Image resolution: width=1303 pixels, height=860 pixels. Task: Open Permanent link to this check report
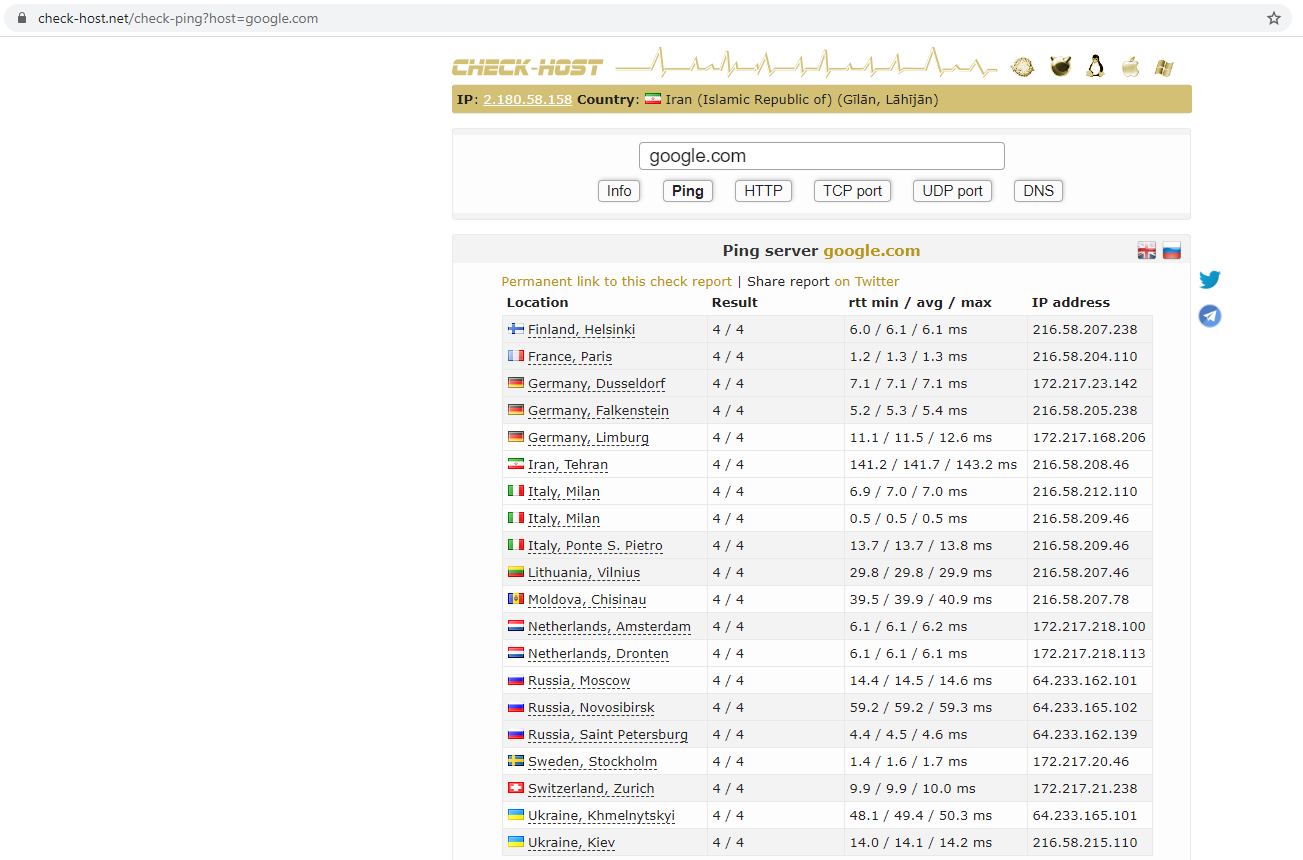pyautogui.click(x=616, y=281)
